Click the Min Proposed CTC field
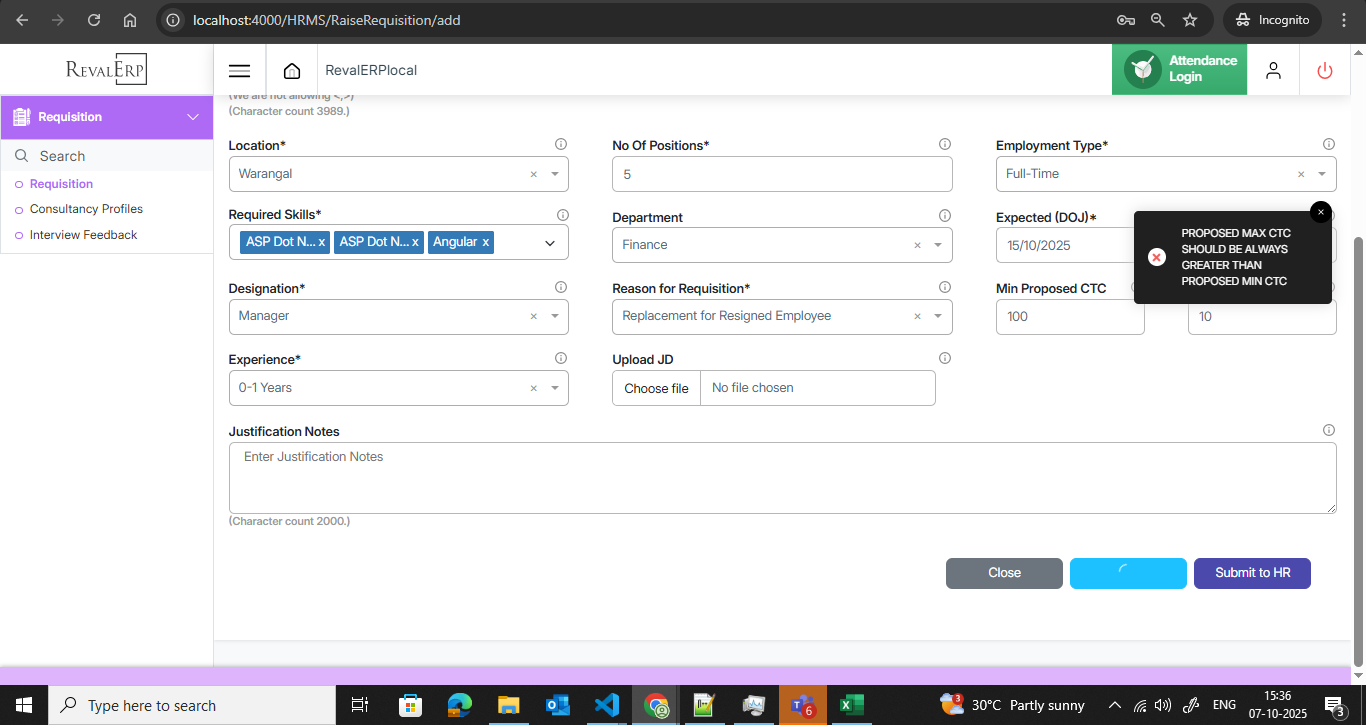The image size is (1366, 725). click(x=1069, y=317)
